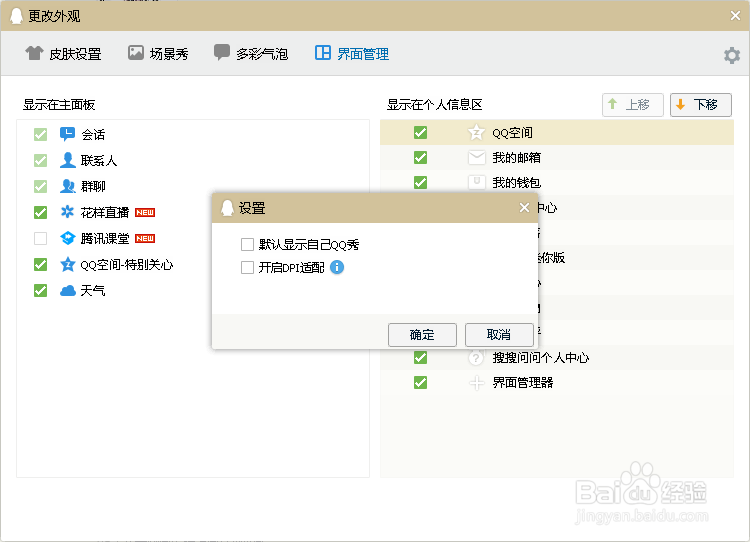Screen dimensions: 750x542
Task: Click the QQ空间-特别关心 star icon
Action: pos(67,264)
